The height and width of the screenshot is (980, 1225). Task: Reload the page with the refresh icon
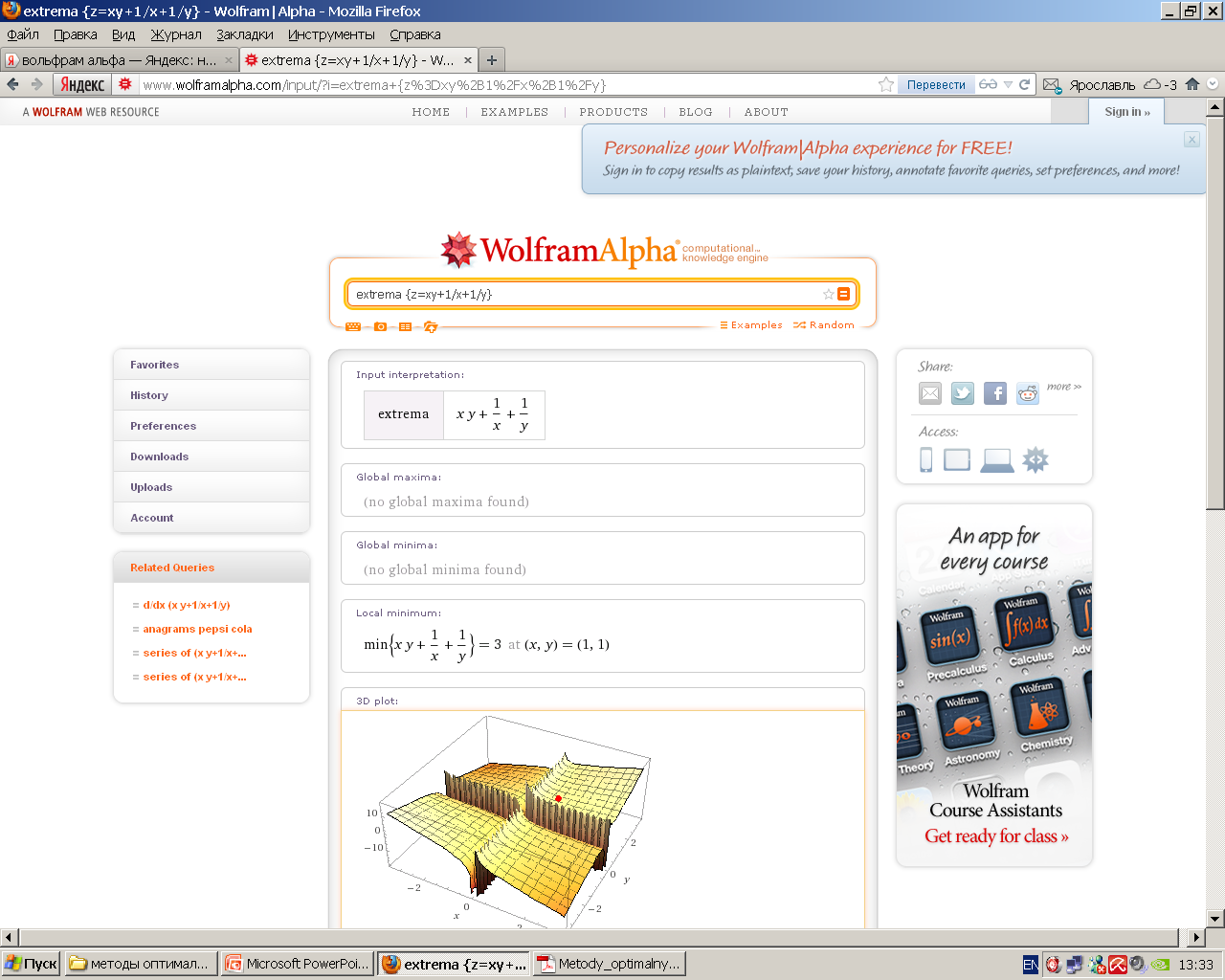pyautogui.click(x=1025, y=84)
